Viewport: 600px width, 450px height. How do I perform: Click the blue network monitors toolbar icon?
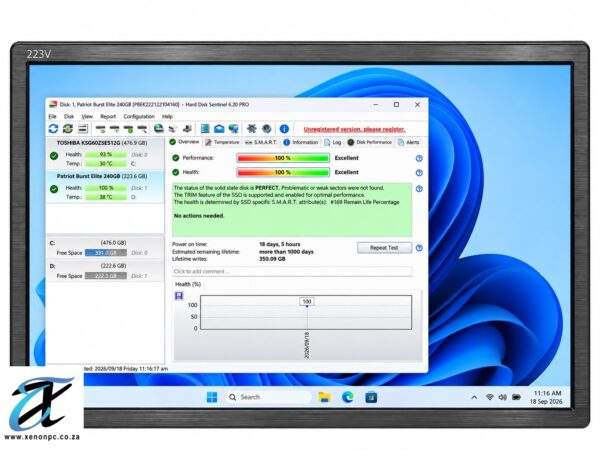pos(233,129)
